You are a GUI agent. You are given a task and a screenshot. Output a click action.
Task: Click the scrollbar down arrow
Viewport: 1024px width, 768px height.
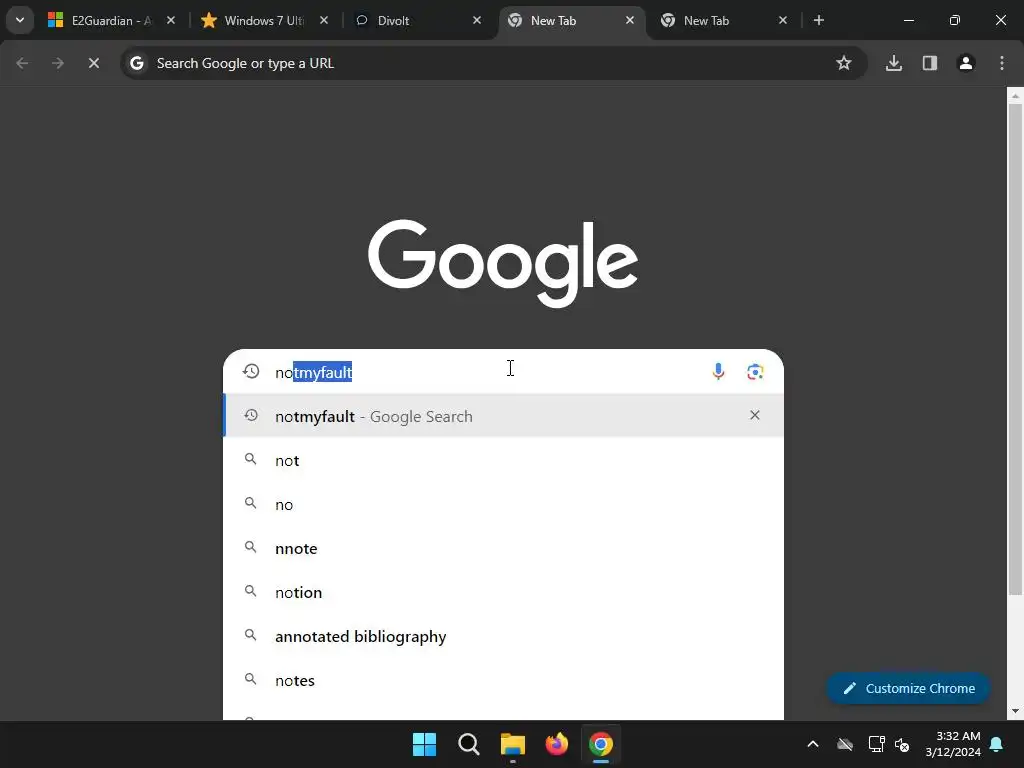click(1015, 711)
